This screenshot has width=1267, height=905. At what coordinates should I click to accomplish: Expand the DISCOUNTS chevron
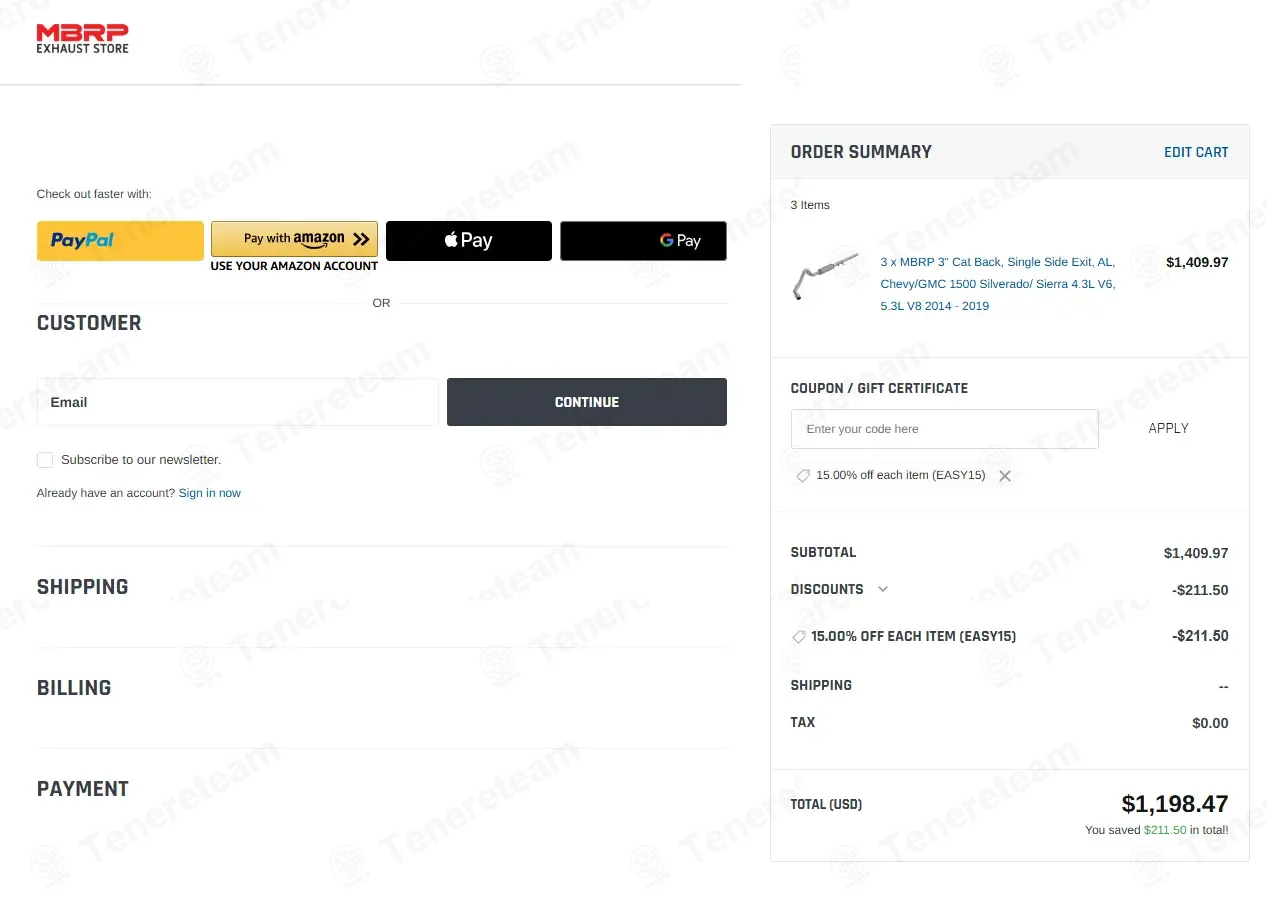pyautogui.click(x=883, y=589)
